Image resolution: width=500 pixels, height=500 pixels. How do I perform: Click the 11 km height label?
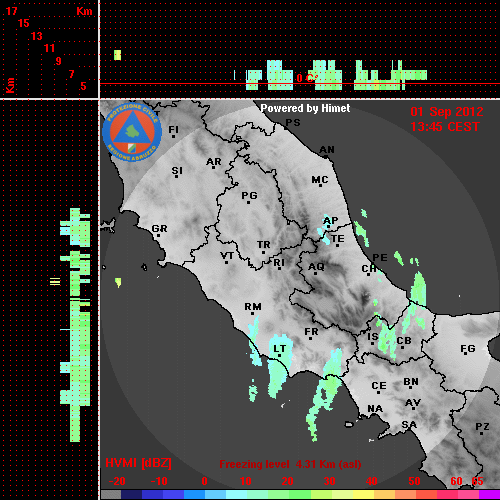tap(49, 48)
